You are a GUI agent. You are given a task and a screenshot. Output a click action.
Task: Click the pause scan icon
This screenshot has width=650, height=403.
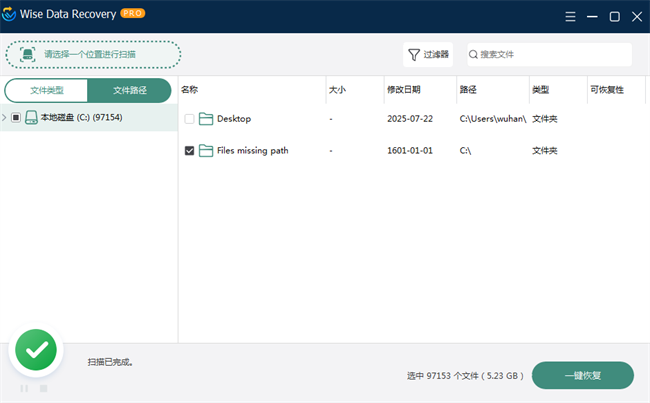pos(24,388)
